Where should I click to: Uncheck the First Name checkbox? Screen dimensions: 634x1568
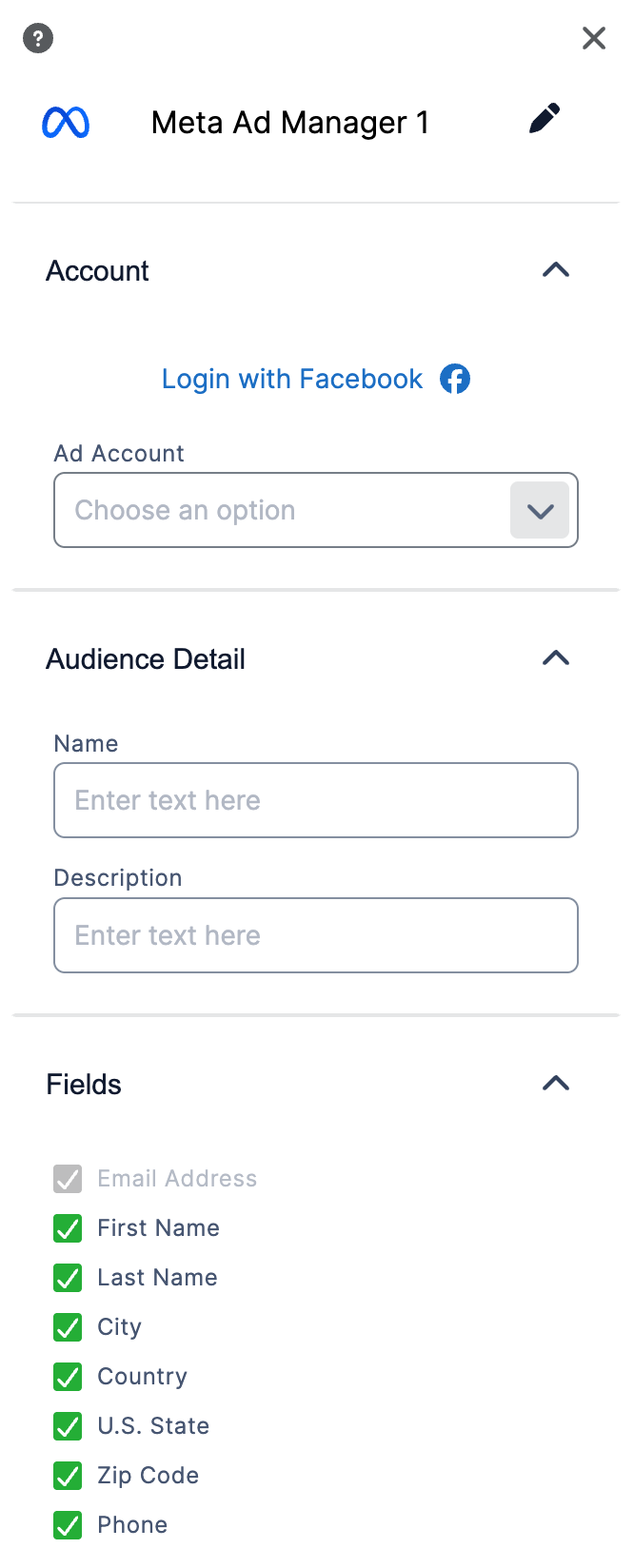pos(68,1228)
